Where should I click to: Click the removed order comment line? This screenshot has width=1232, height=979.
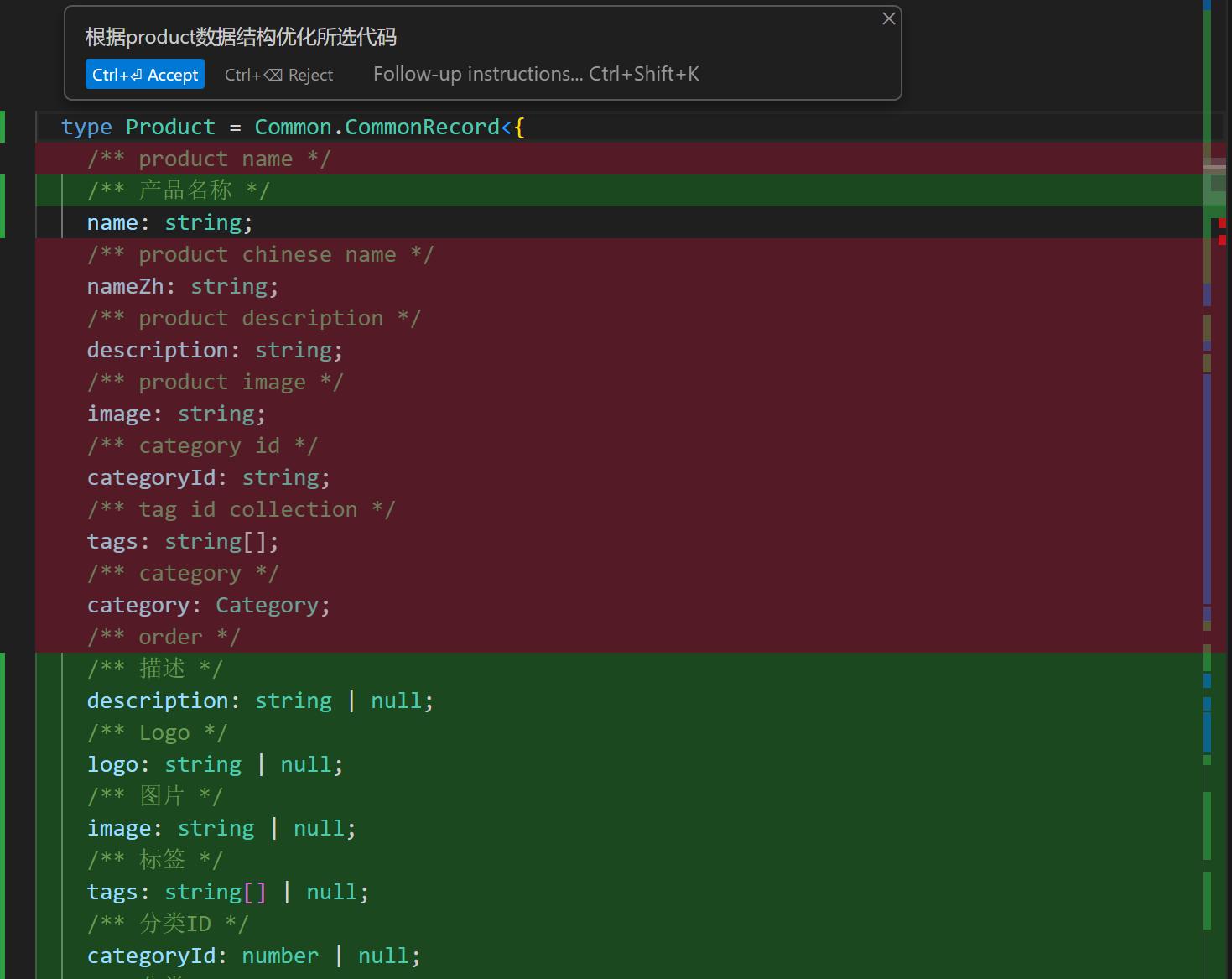164,638
